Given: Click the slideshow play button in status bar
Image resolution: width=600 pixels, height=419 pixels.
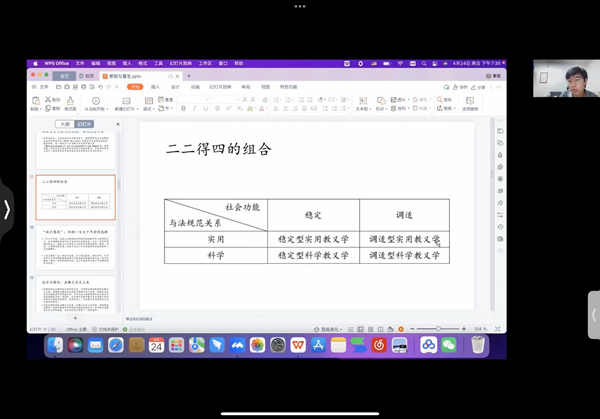Looking at the screenshot, I should tap(399, 328).
